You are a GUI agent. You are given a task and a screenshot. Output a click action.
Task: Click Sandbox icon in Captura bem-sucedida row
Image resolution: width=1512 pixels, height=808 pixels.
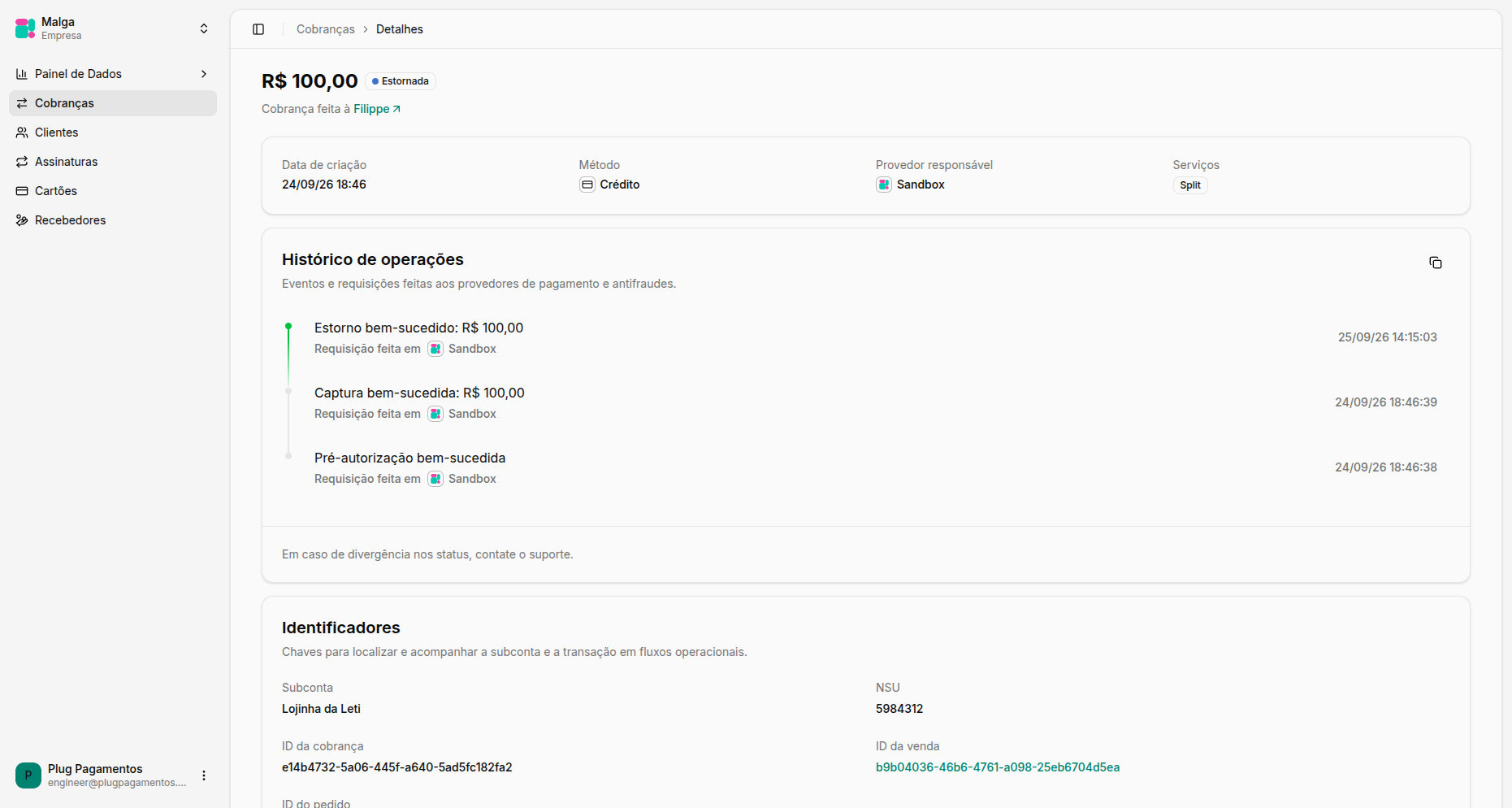pos(435,414)
